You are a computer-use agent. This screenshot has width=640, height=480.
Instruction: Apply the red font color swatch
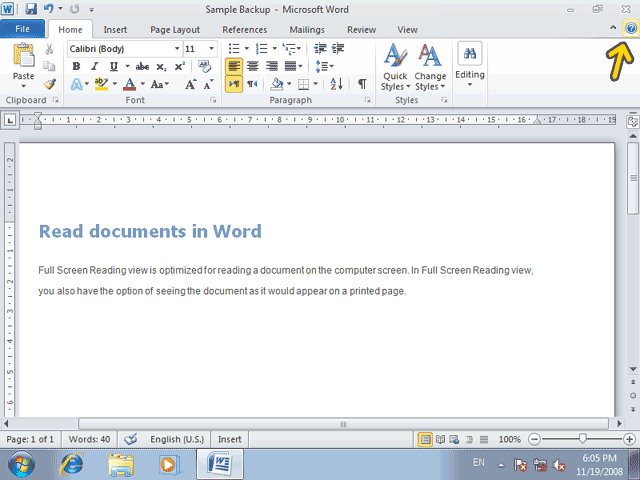pos(130,84)
